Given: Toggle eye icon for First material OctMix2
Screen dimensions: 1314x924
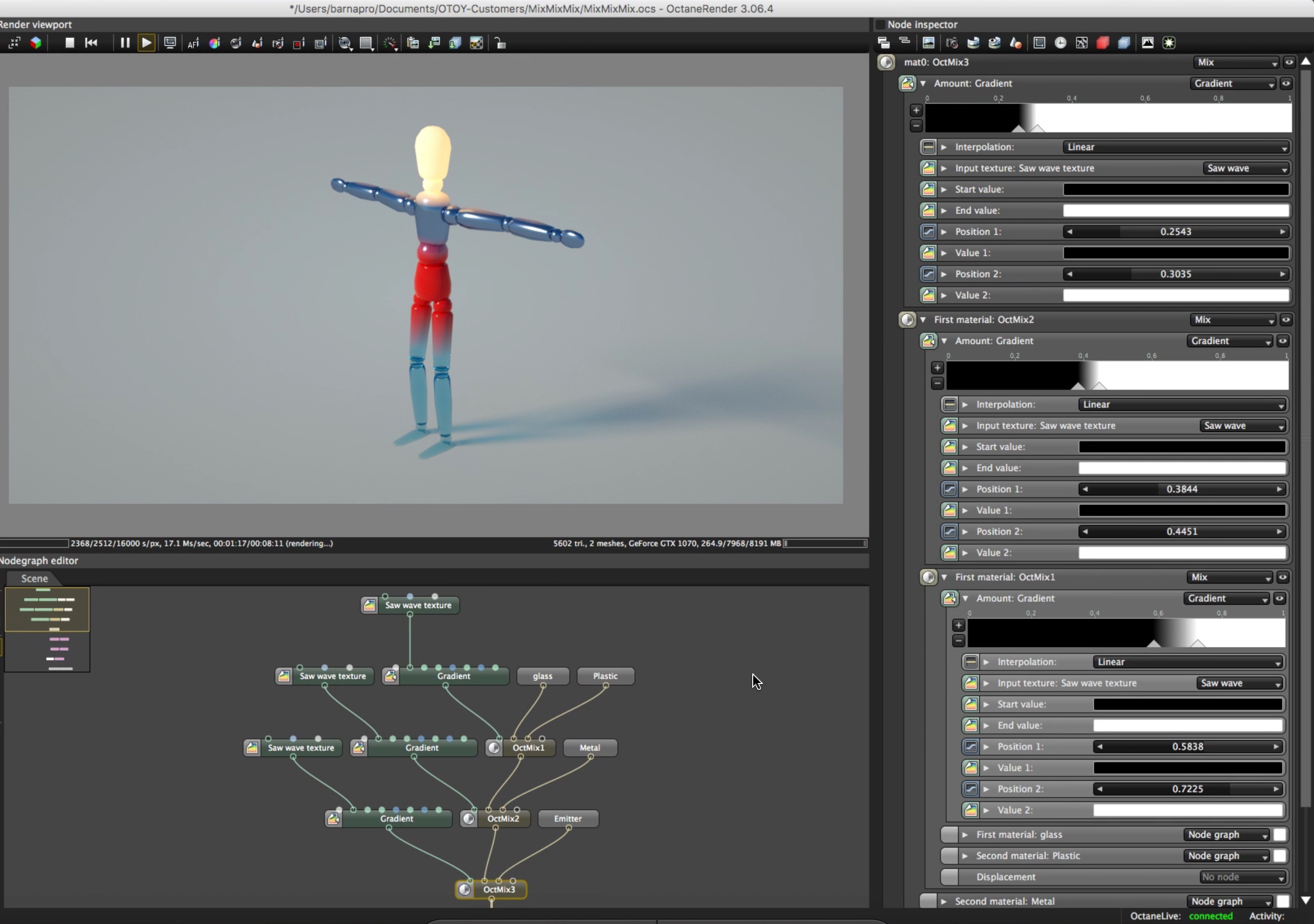Looking at the screenshot, I should 1286,319.
